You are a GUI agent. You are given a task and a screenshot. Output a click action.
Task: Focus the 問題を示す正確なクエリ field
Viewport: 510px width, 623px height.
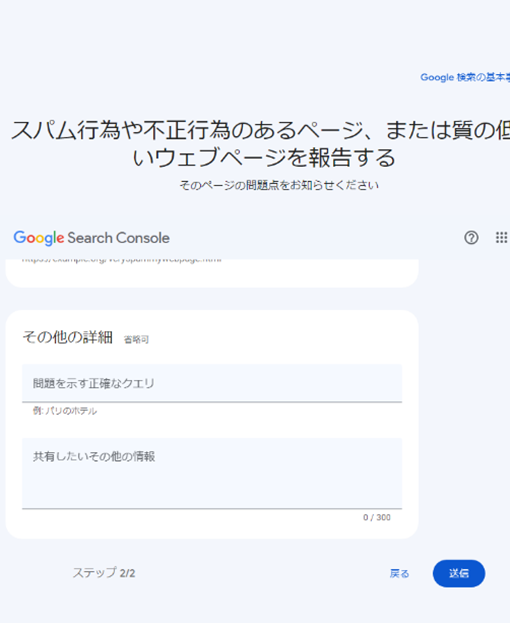(212, 383)
